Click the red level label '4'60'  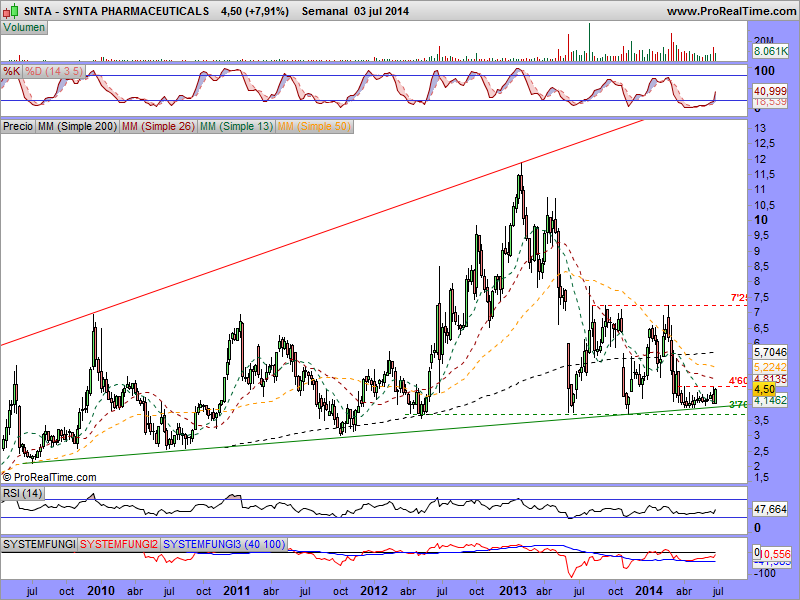coord(738,381)
